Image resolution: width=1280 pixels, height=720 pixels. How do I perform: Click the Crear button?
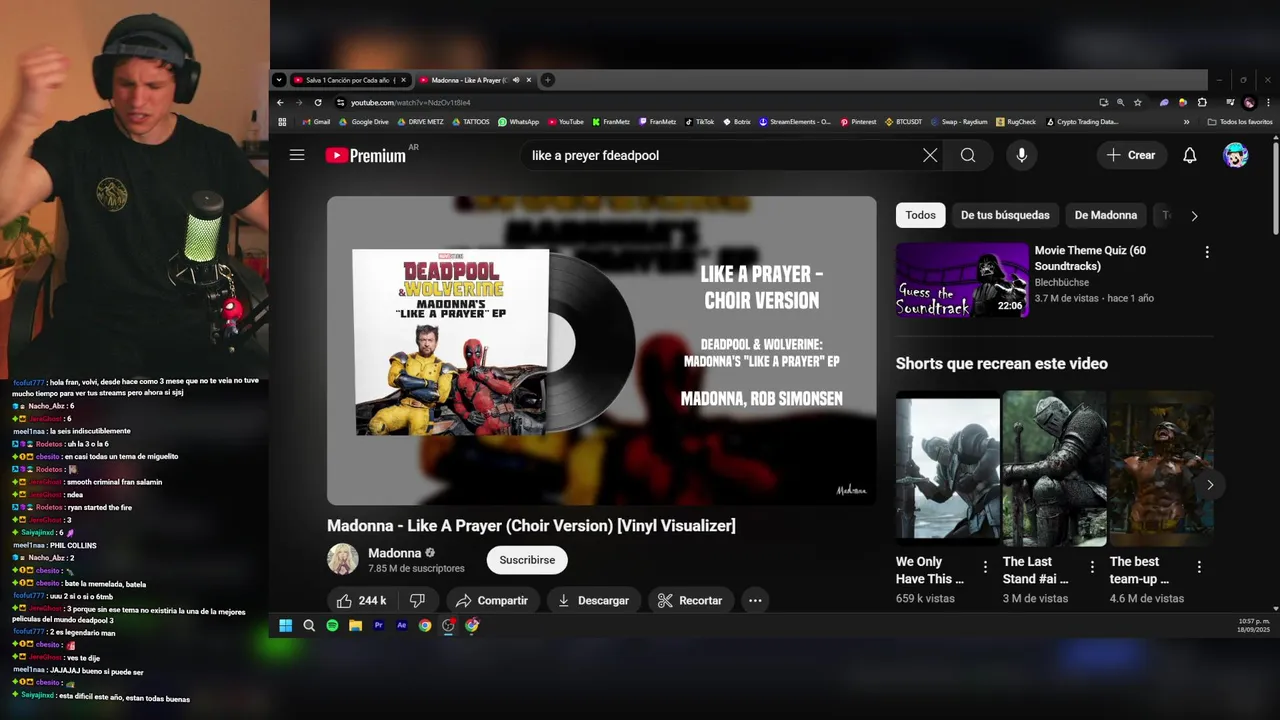(x=1131, y=155)
